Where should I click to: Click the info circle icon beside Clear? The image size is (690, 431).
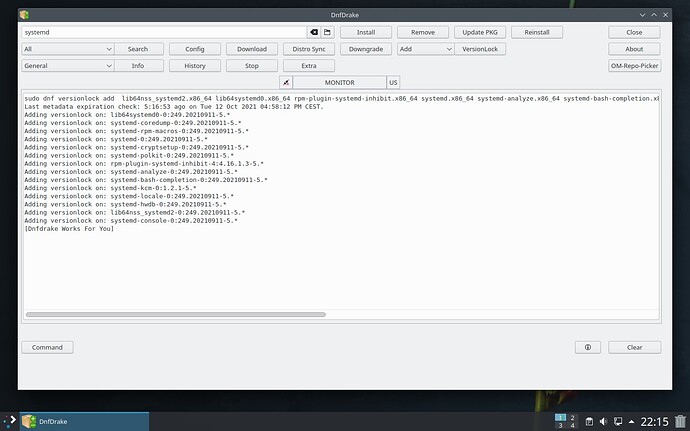[587, 347]
